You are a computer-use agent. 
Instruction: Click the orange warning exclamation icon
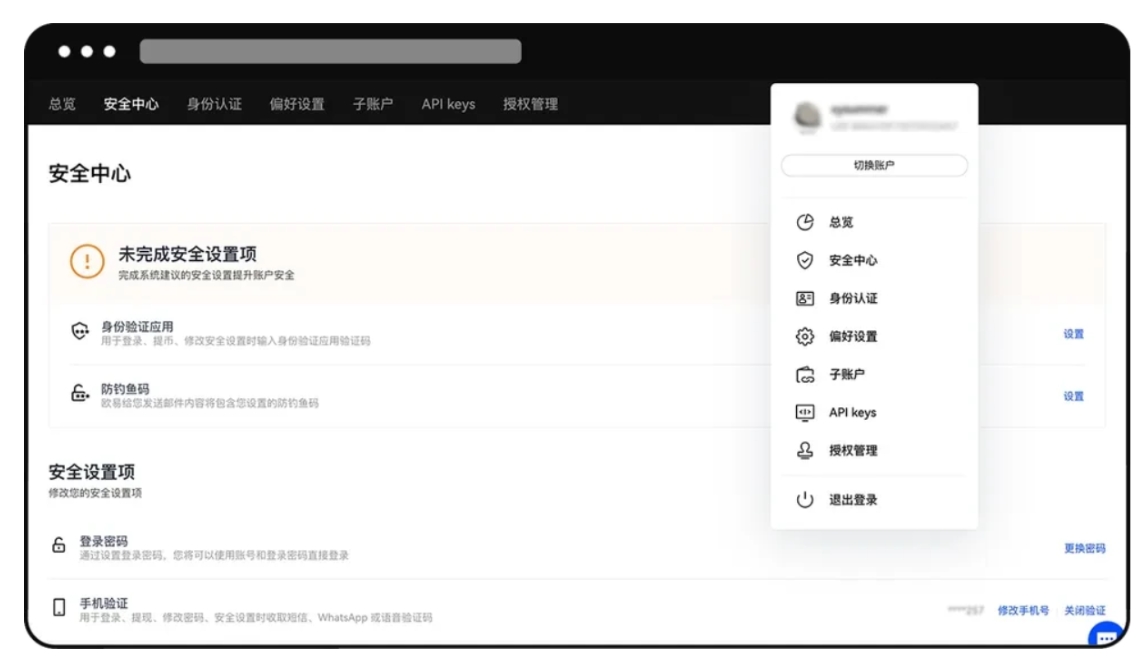(87, 262)
